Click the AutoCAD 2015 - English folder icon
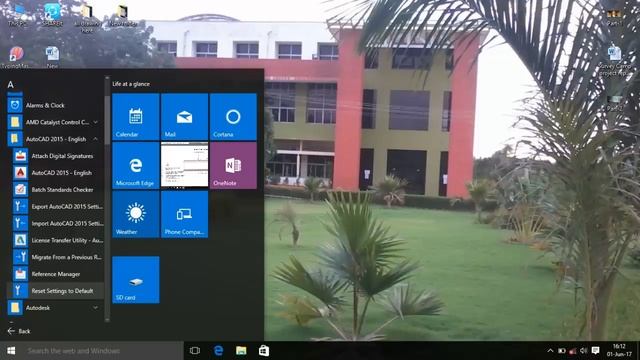 tap(15, 139)
